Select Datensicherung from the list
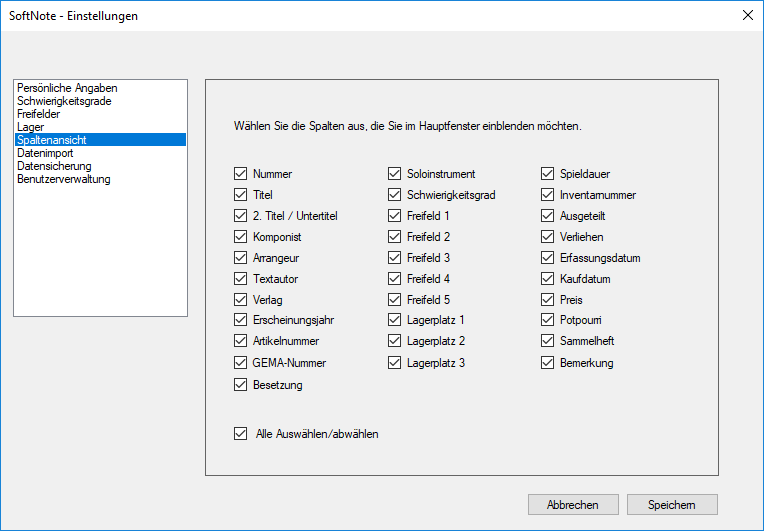Image resolution: width=764 pixels, height=531 pixels. coord(54,166)
